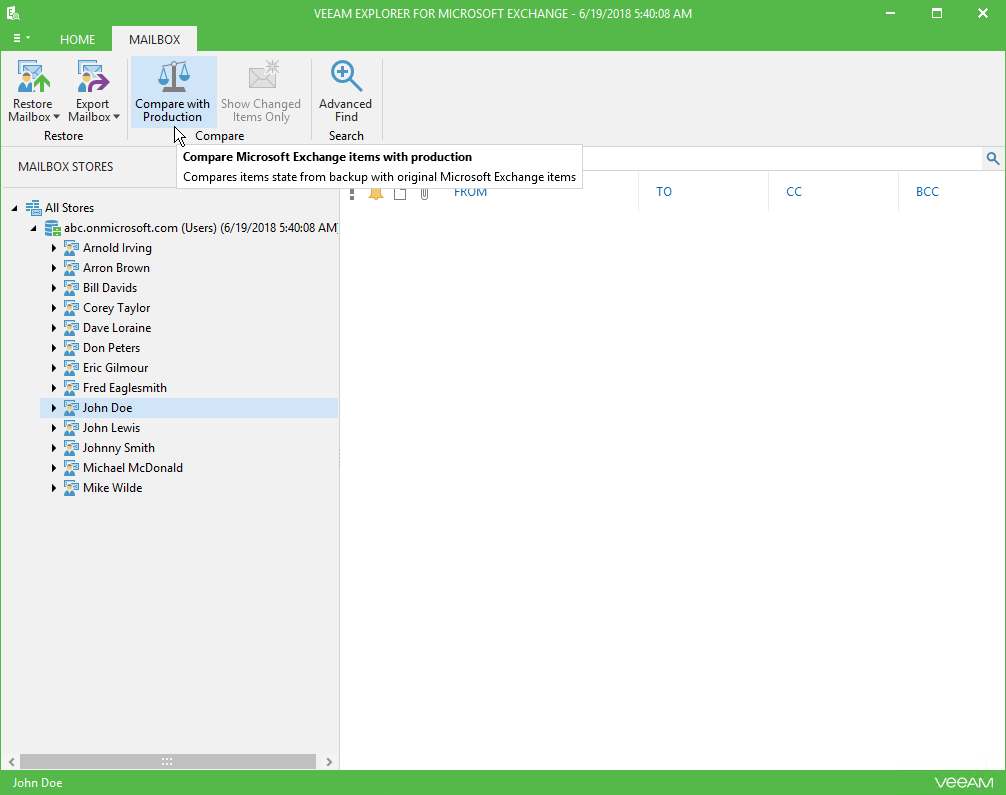Expand the John Doe mailbox
The height and width of the screenshot is (795, 1006).
[x=54, y=408]
